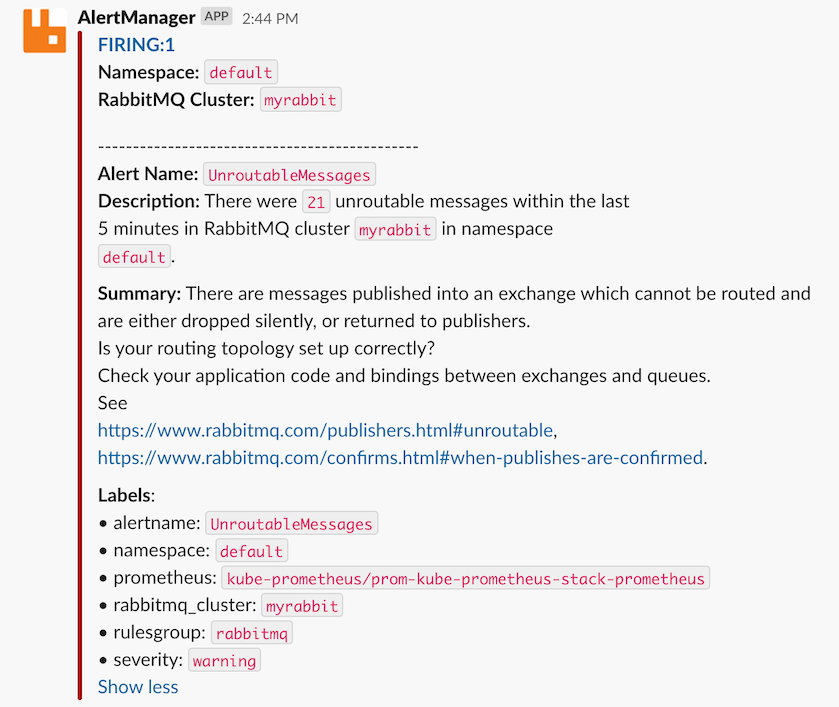The image size is (839, 707).
Task: Click the 2:44 PM message timestamp
Action: 270,18
